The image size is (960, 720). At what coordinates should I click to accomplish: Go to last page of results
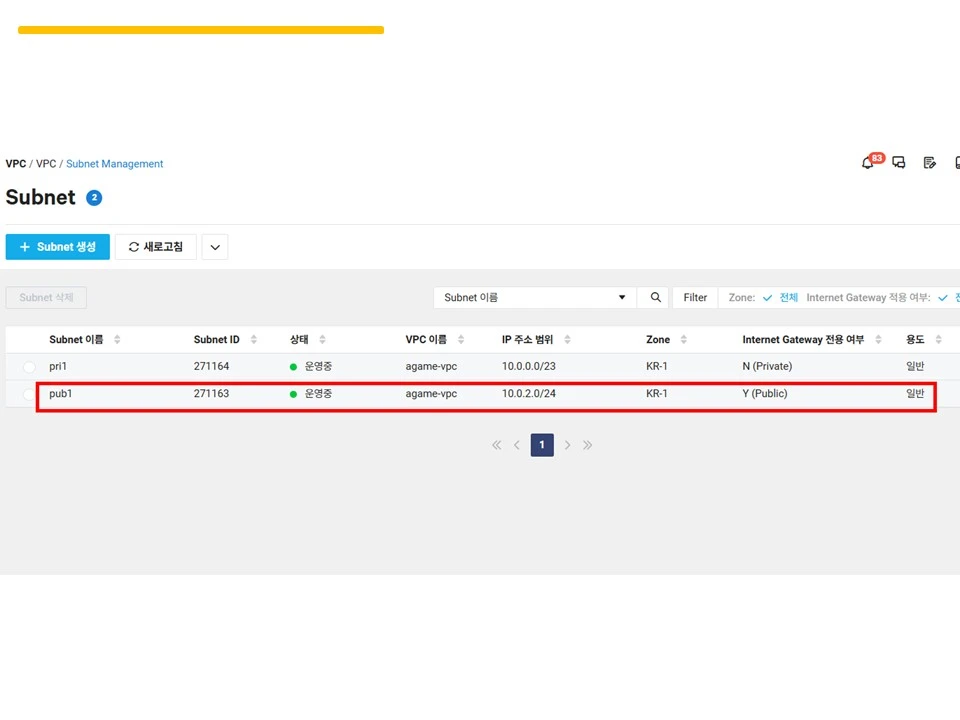click(x=588, y=445)
